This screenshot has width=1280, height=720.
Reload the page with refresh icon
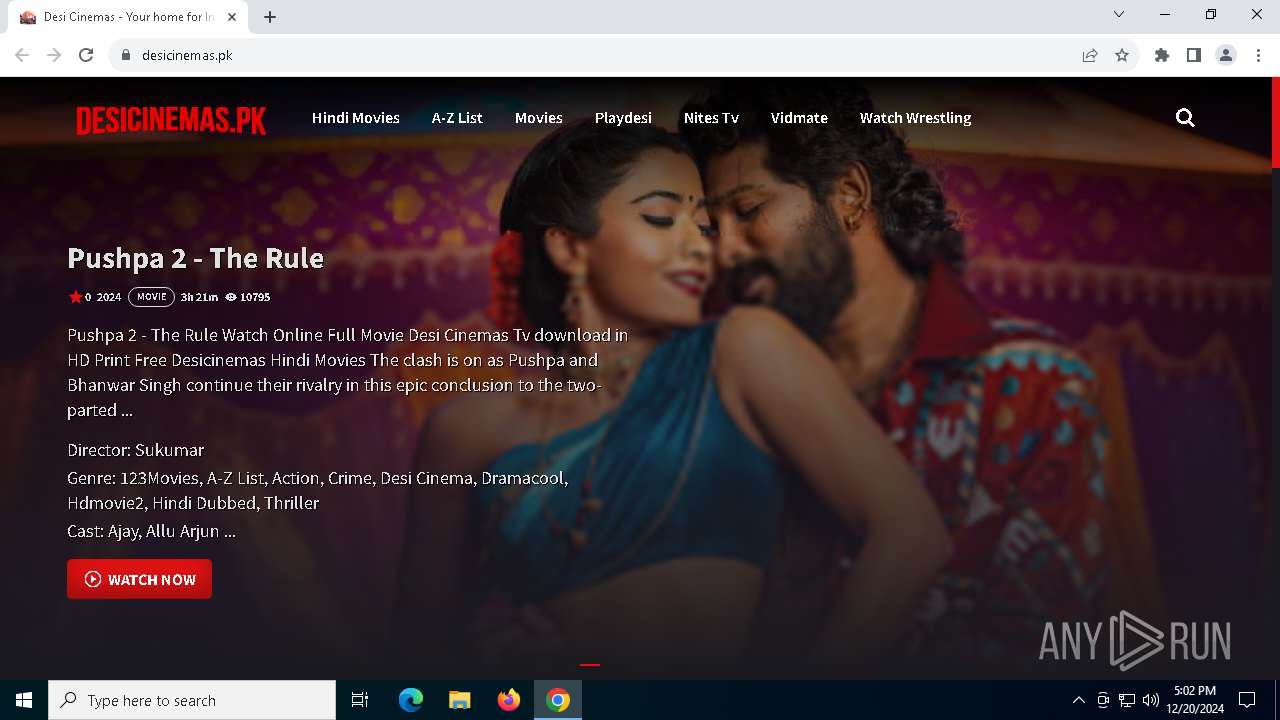(x=86, y=55)
